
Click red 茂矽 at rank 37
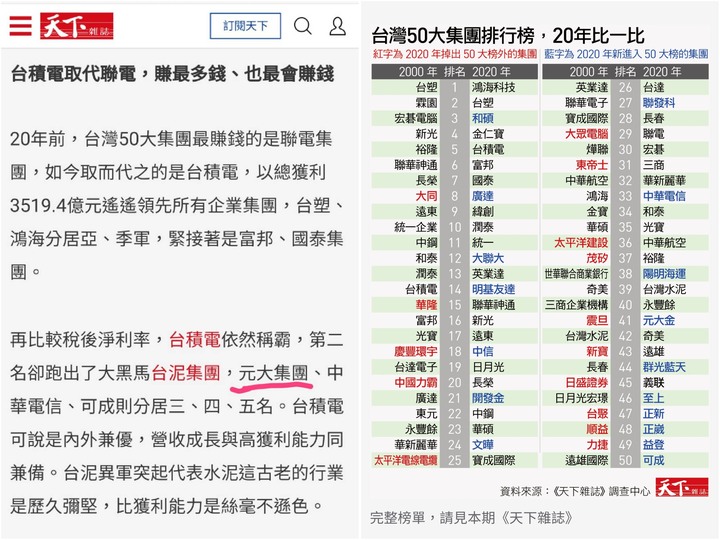[x=597, y=259]
